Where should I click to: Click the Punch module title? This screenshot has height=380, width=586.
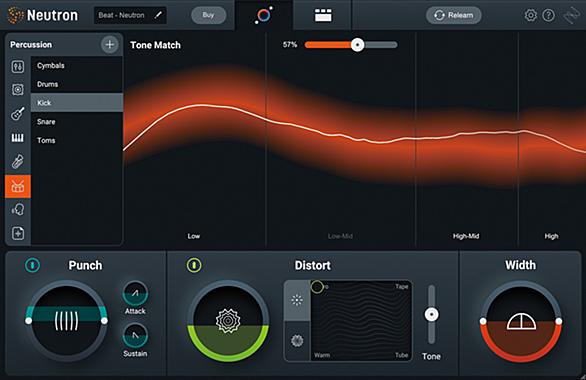tap(85, 265)
